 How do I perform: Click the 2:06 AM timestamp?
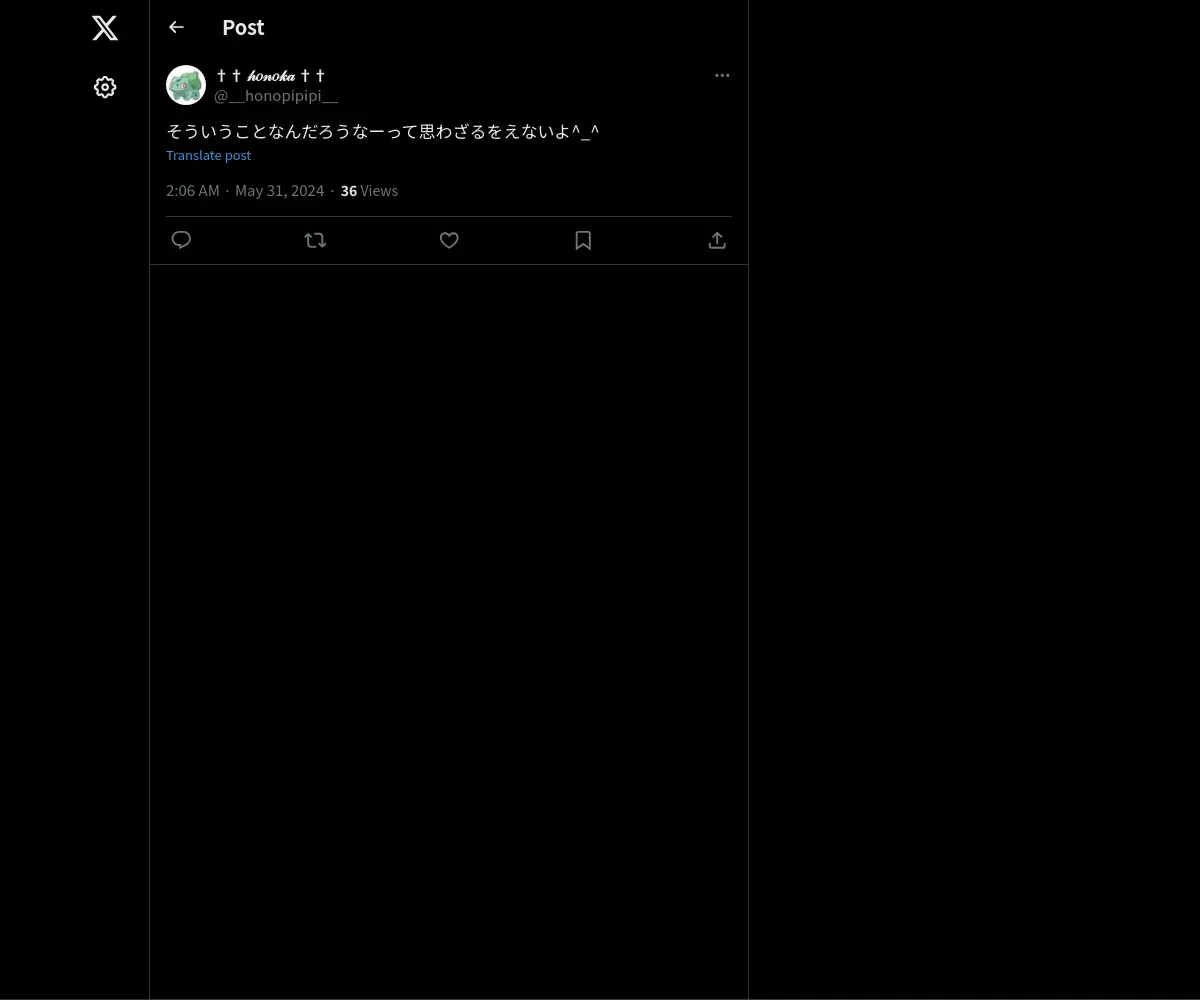[x=193, y=190]
